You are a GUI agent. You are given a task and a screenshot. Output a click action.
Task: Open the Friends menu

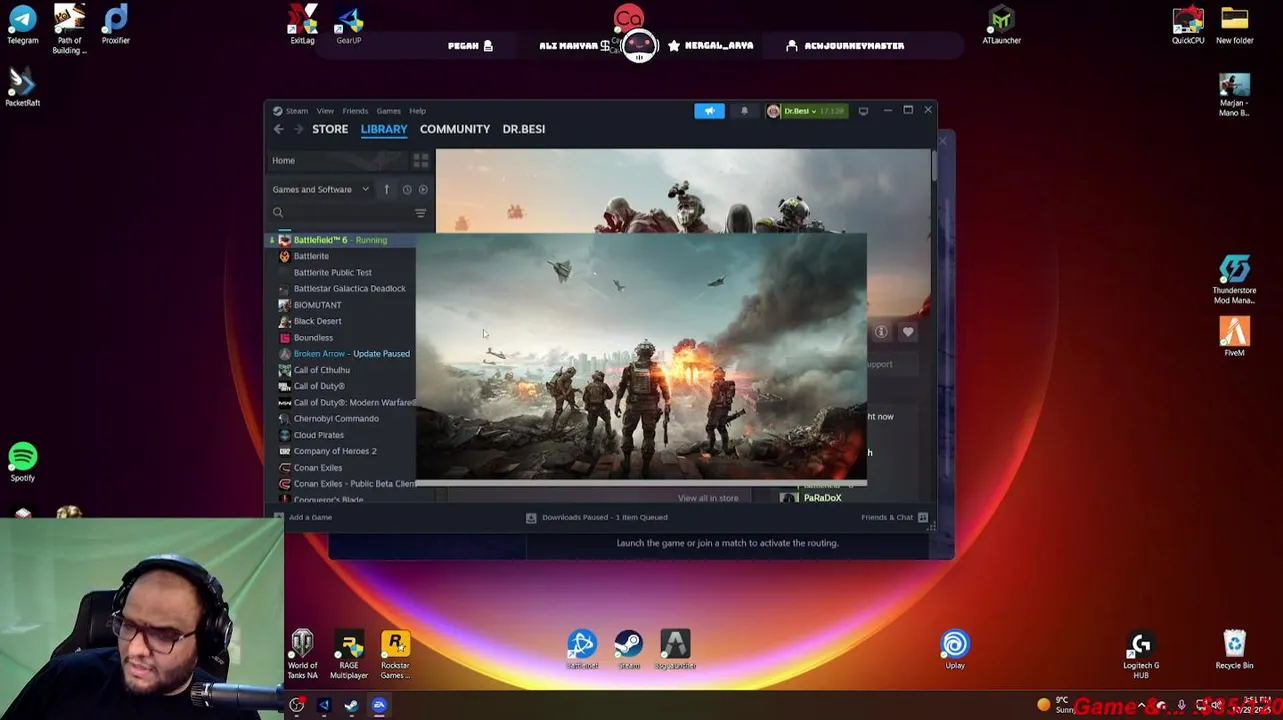tap(355, 111)
